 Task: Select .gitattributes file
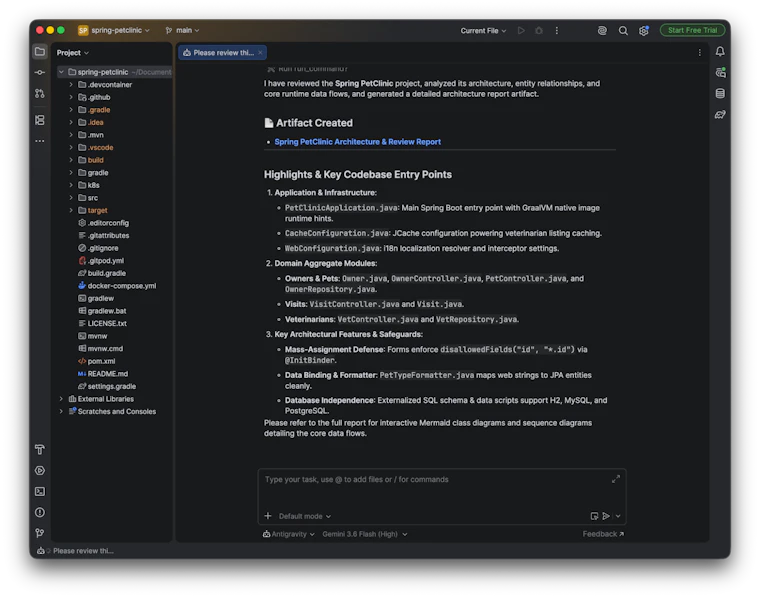[x=108, y=235]
